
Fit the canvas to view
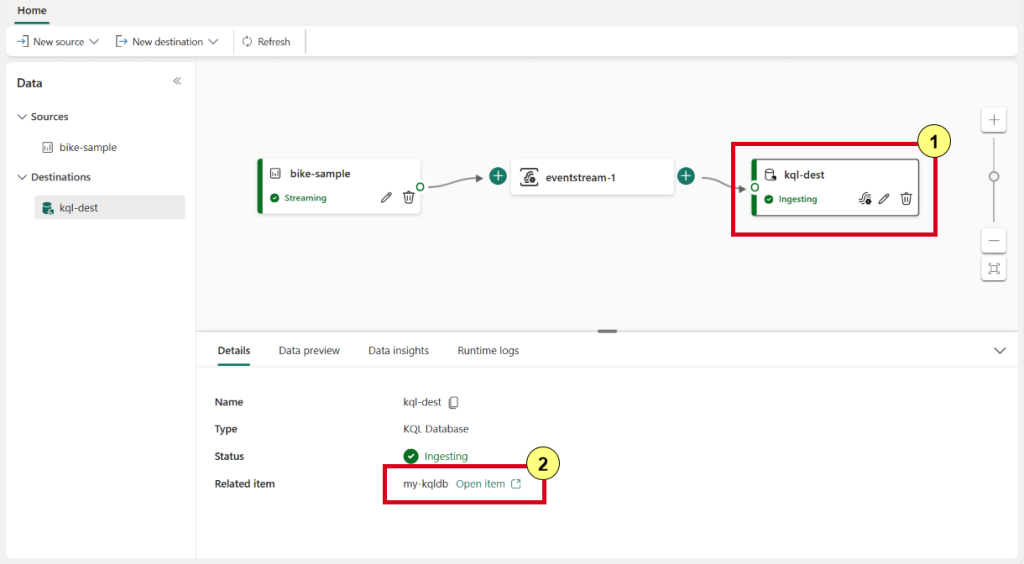point(994,268)
